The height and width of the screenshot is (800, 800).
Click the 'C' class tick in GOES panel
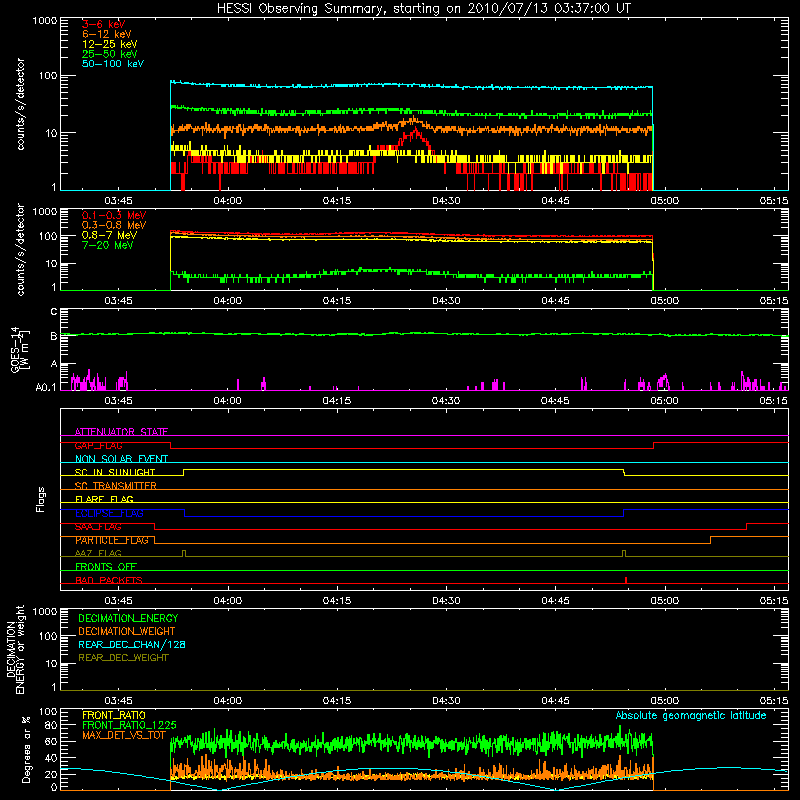[54, 312]
